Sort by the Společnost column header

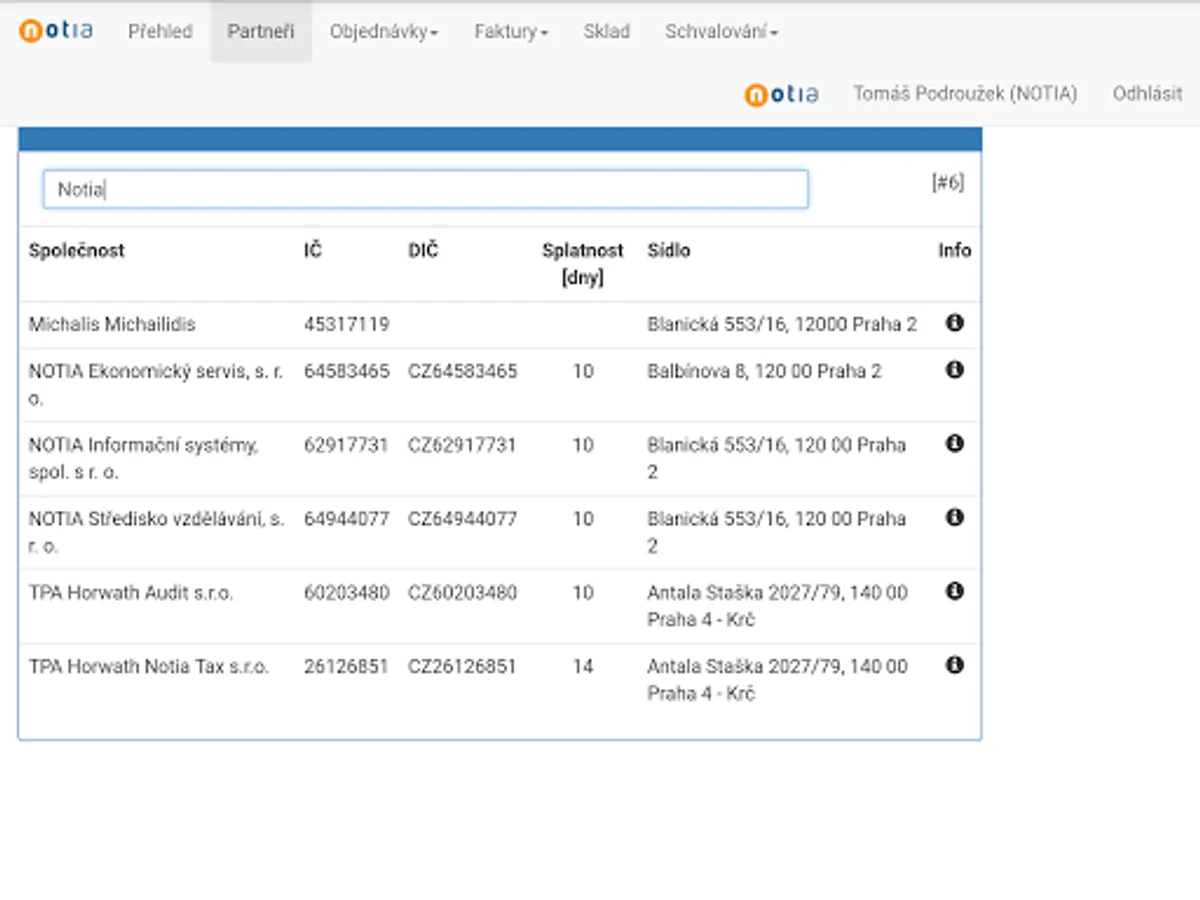tap(76, 250)
